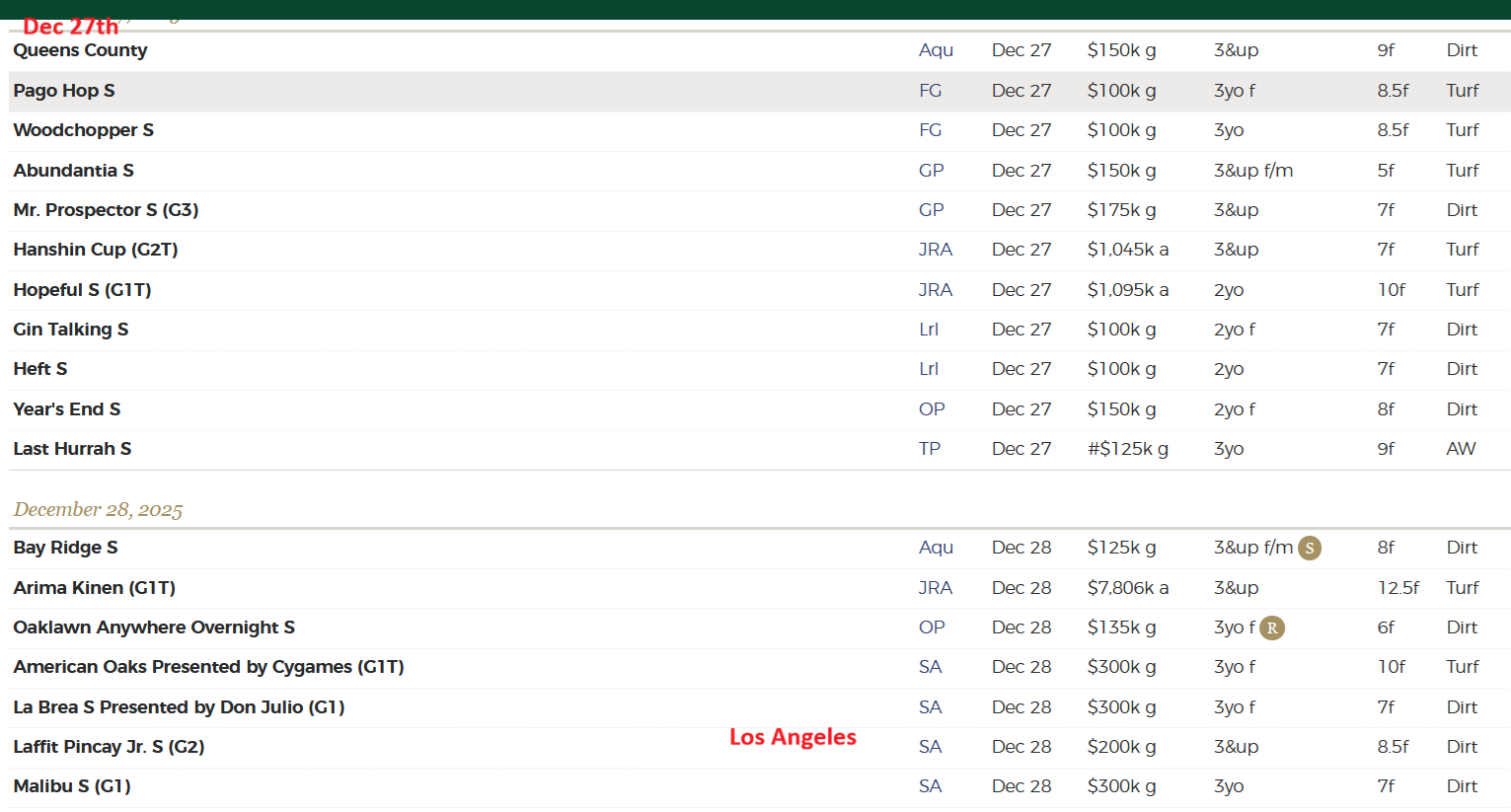Open the Bay Ridge S race
Screen dimensions: 1511x812
(65, 548)
